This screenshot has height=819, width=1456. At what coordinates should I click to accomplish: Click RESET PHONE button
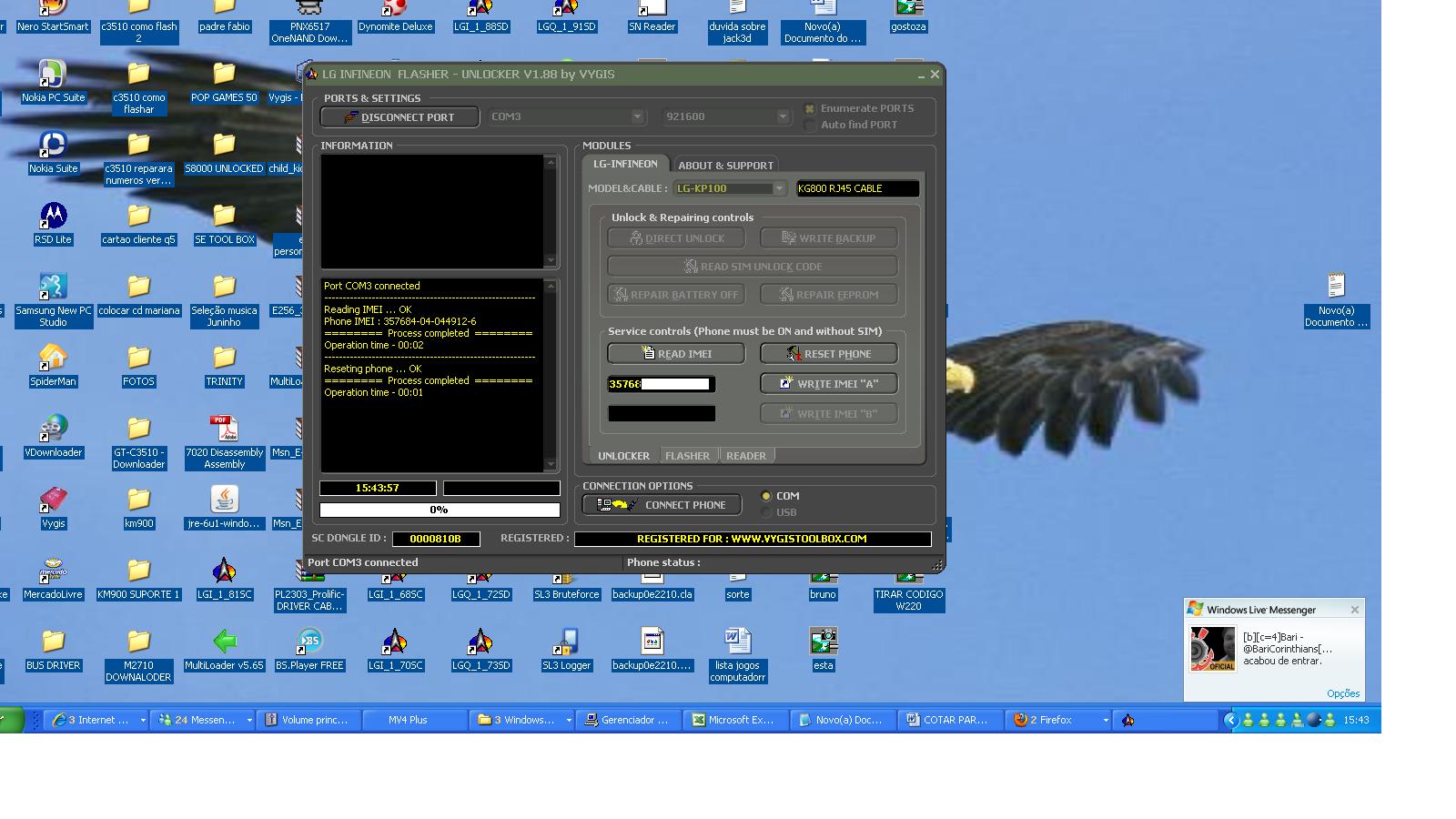[829, 353]
